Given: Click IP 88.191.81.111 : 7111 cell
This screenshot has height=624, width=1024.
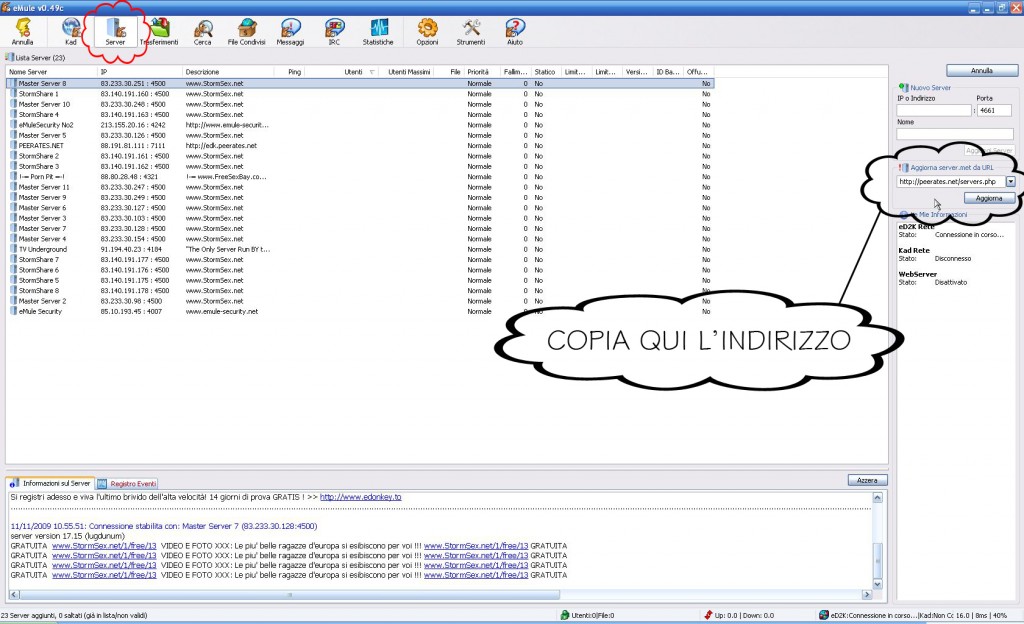Looking at the screenshot, I should (133, 146).
